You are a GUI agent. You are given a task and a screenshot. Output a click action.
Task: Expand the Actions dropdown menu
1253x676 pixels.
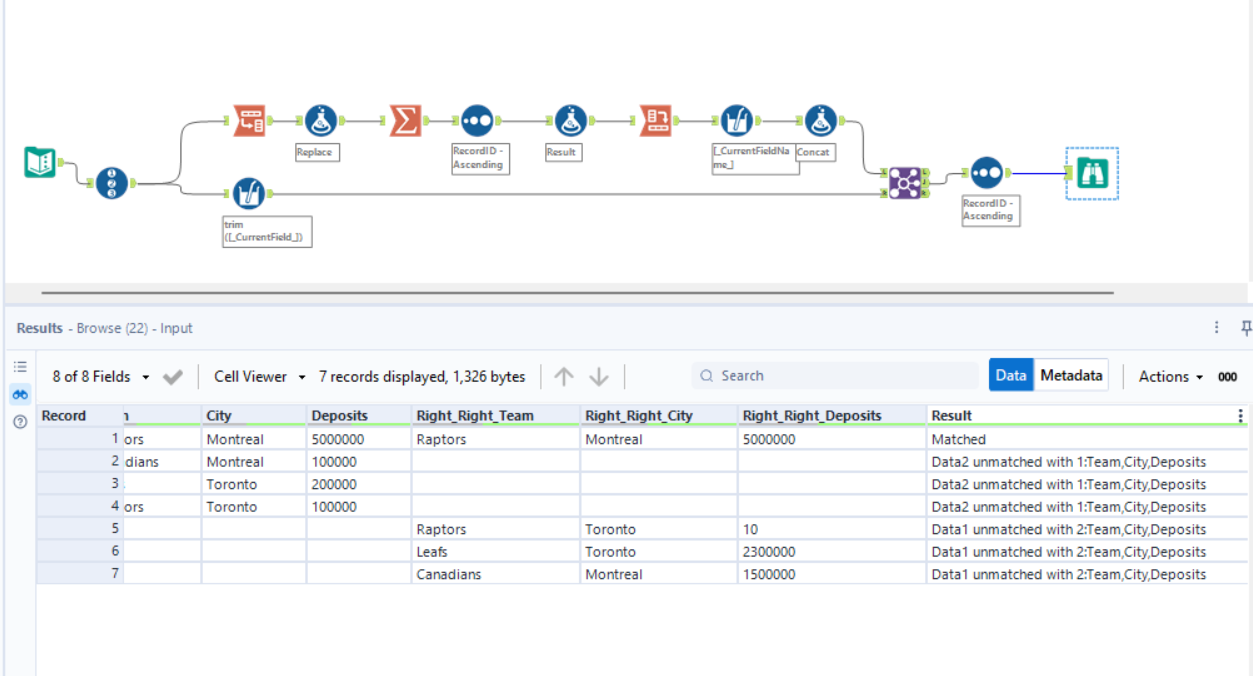[1168, 377]
